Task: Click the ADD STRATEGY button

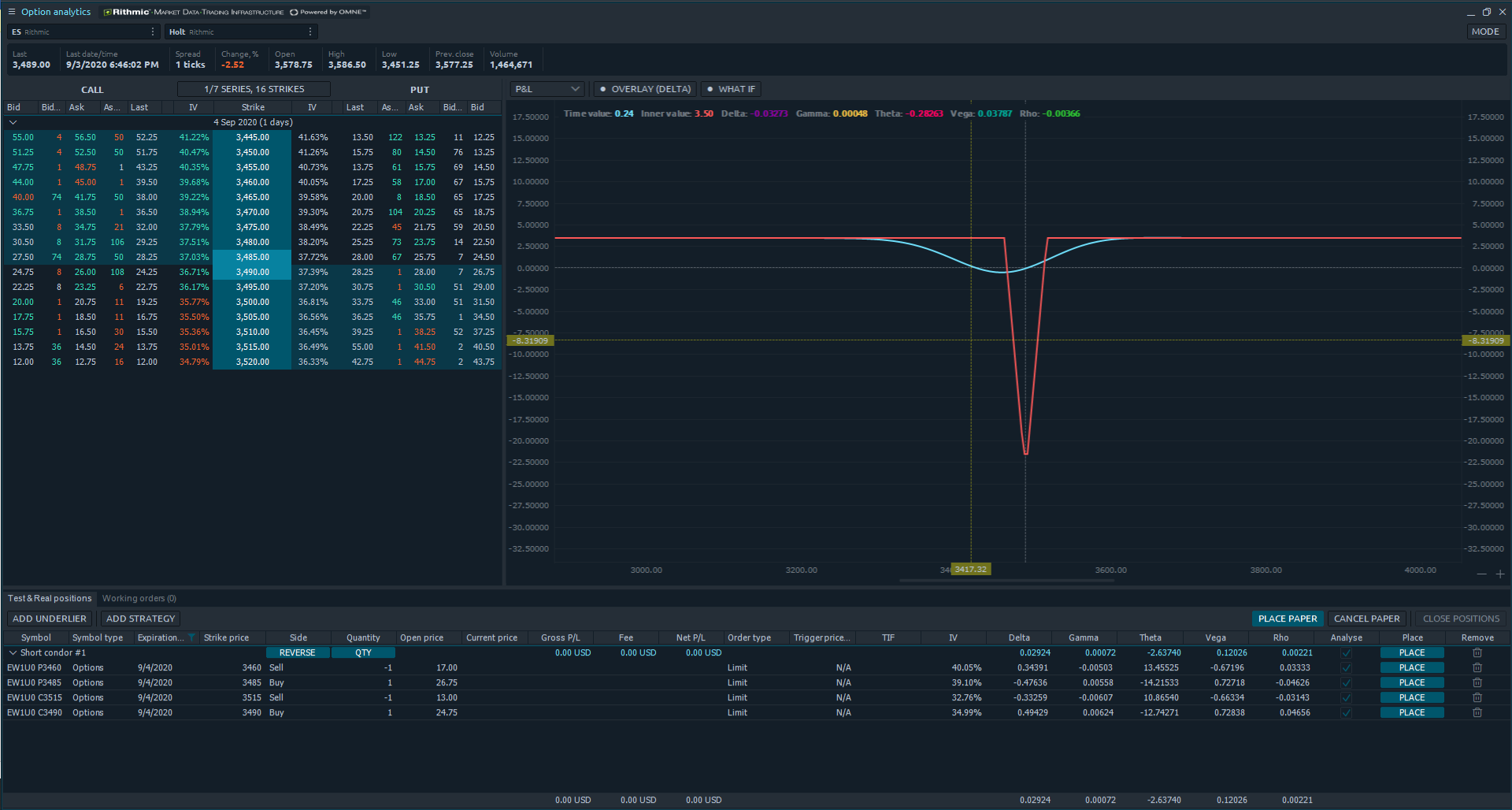Action: point(140,619)
